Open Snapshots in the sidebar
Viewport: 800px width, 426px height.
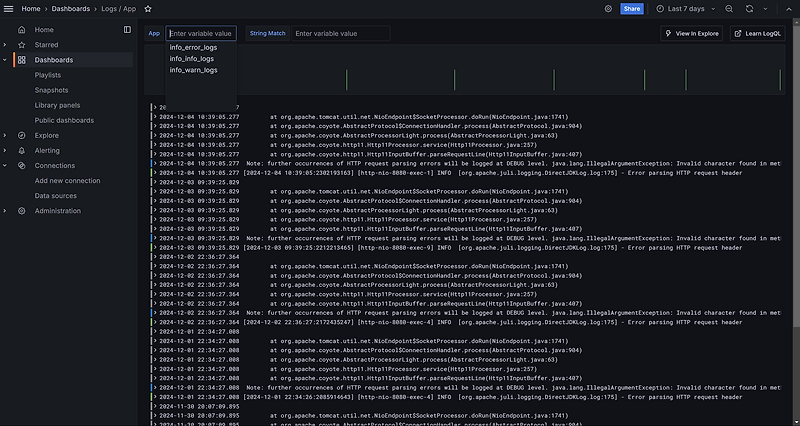tap(51, 90)
